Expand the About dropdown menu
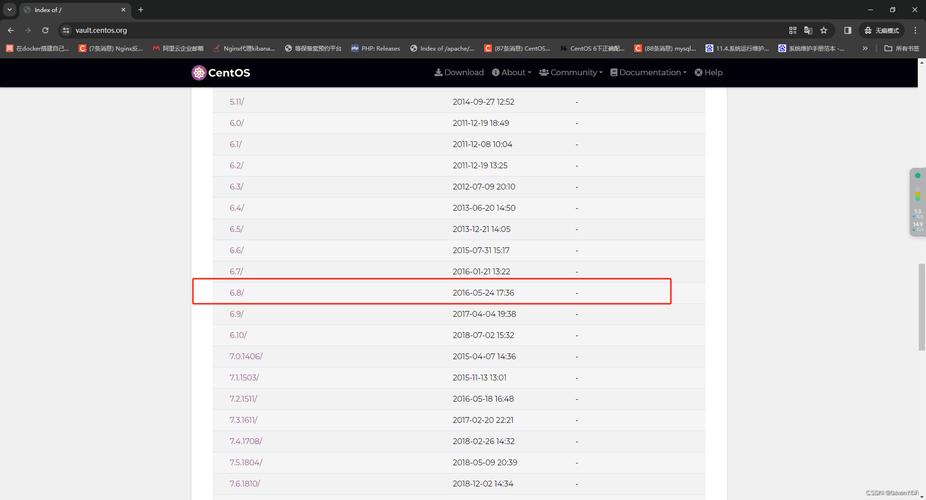This screenshot has width=926, height=500. [511, 72]
